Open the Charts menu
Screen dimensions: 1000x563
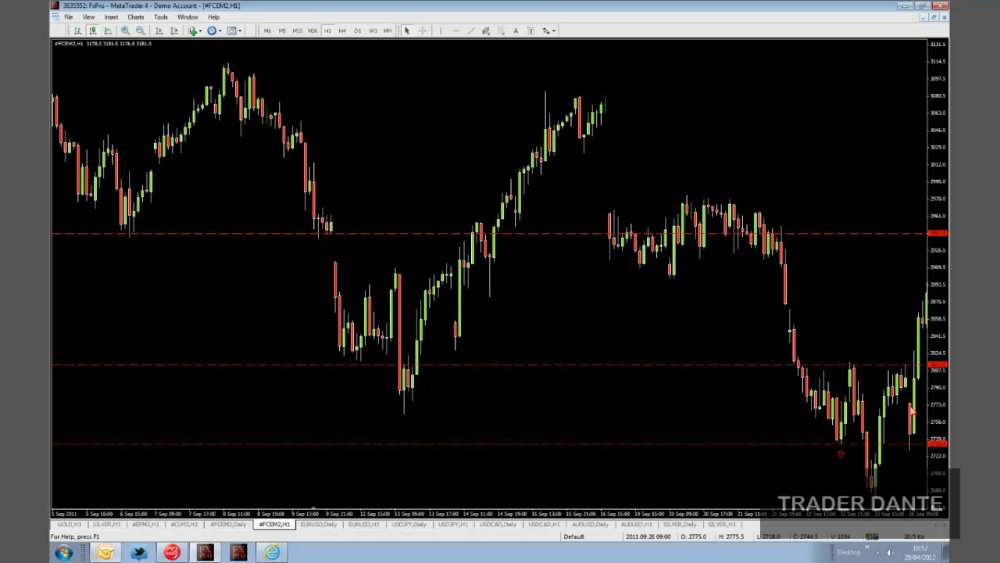point(136,17)
